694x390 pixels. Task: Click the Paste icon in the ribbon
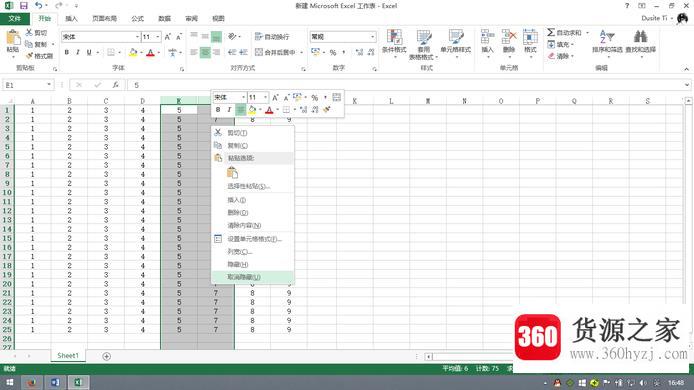pyautogui.click(x=12, y=38)
